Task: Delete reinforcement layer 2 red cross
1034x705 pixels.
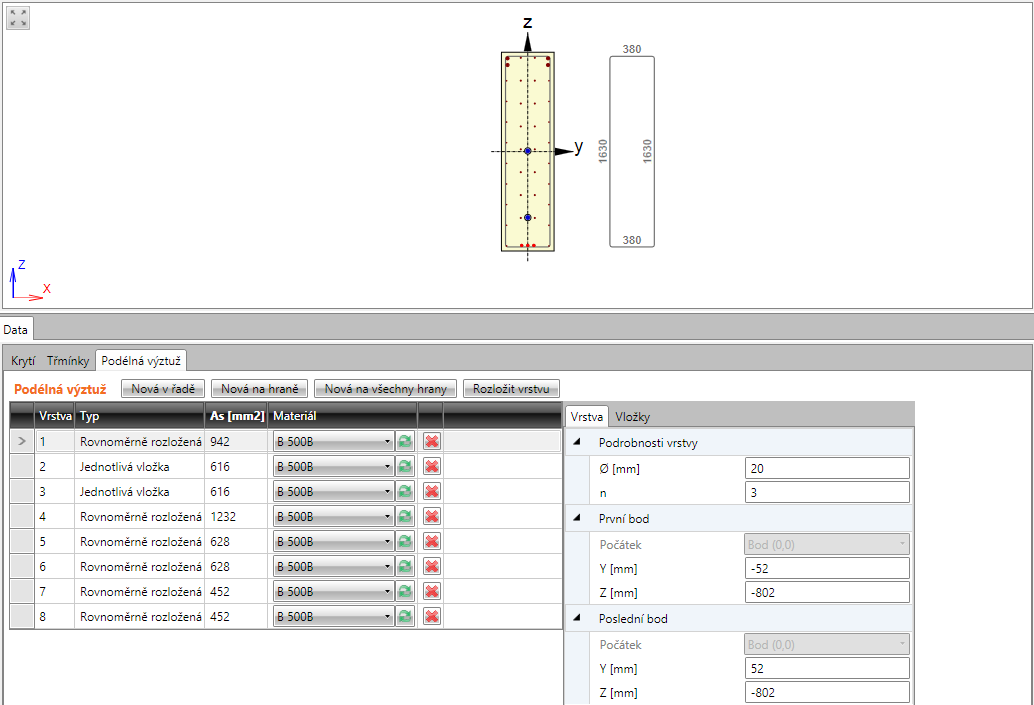Action: [432, 466]
